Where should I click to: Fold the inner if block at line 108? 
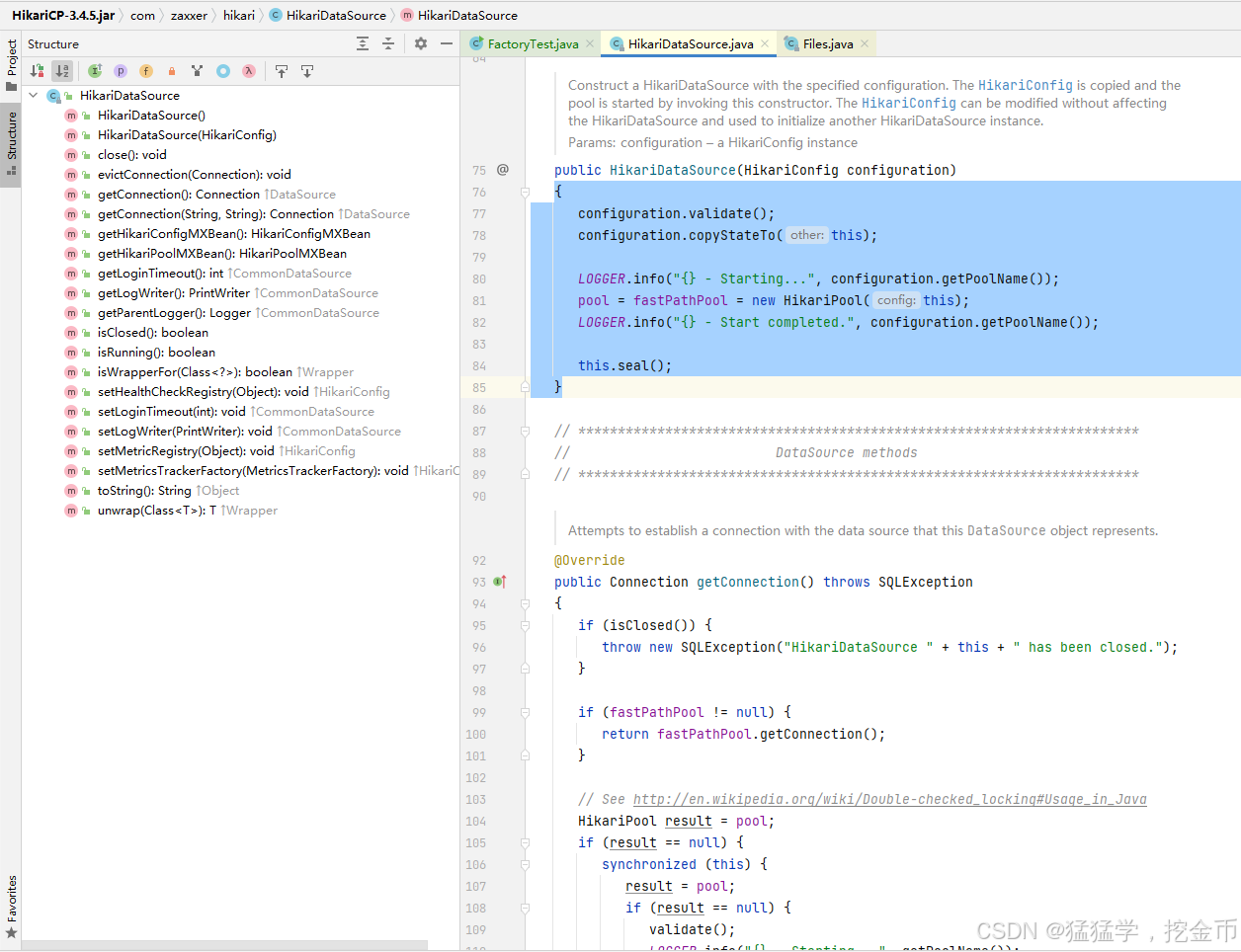click(526, 909)
